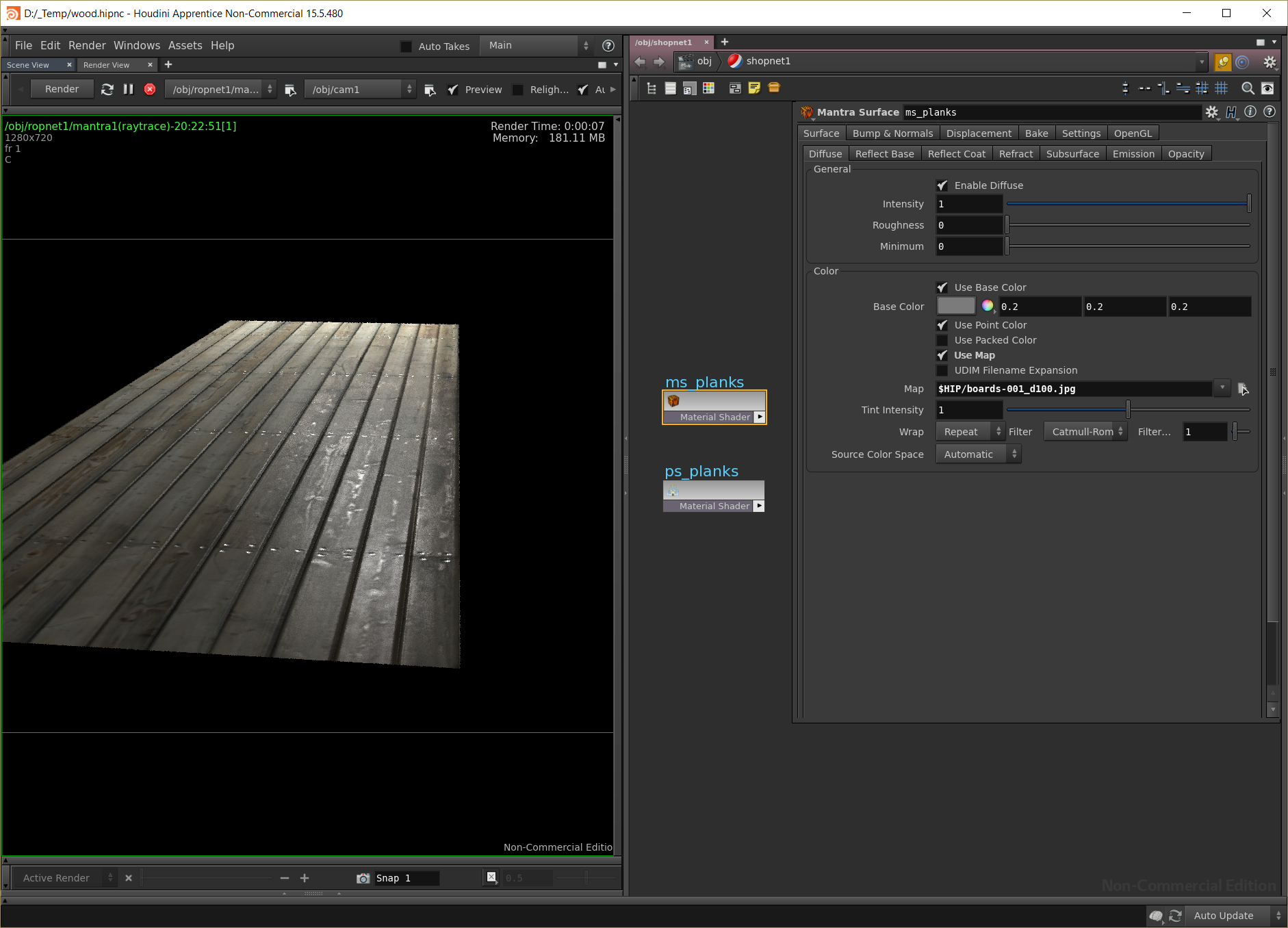Select the ps_planks material node
The height and width of the screenshot is (928, 1288).
[x=714, y=496]
